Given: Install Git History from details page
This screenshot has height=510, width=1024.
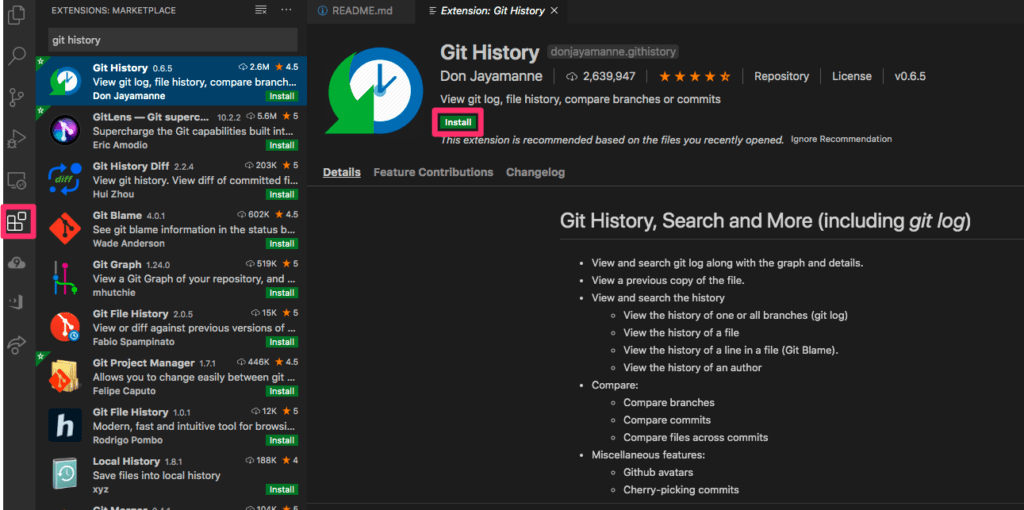Looking at the screenshot, I should (458, 123).
